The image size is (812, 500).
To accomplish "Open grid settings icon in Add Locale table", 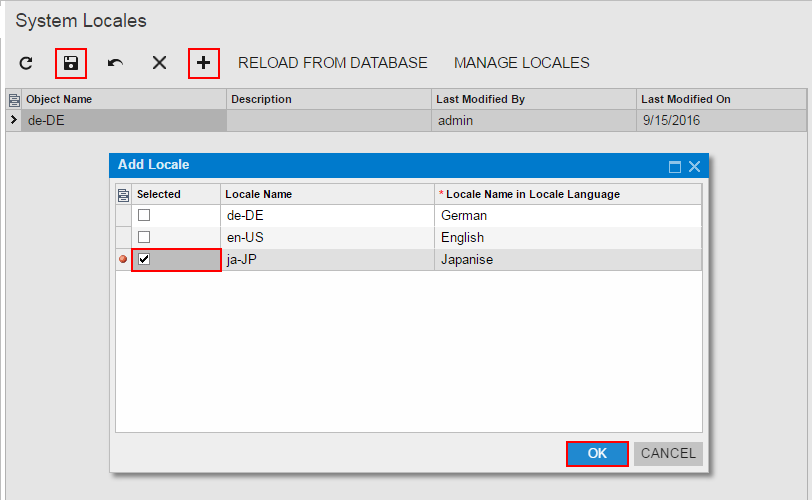I will click(123, 194).
